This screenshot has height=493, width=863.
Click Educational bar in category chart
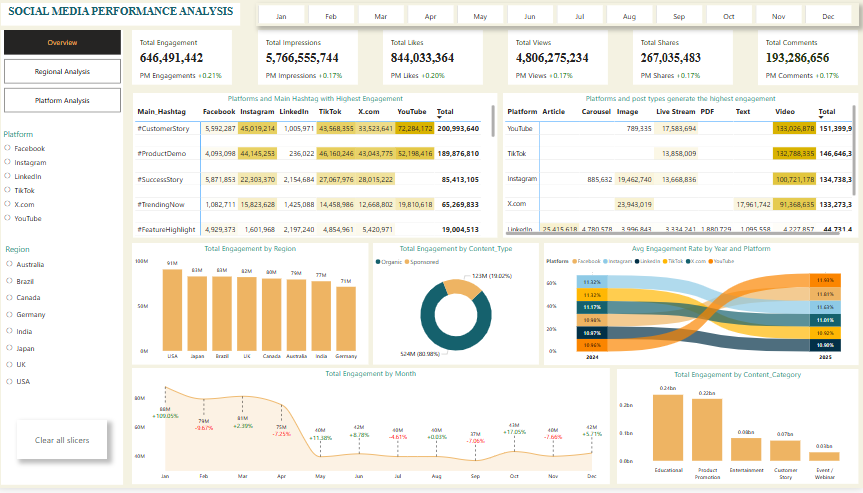(668, 428)
